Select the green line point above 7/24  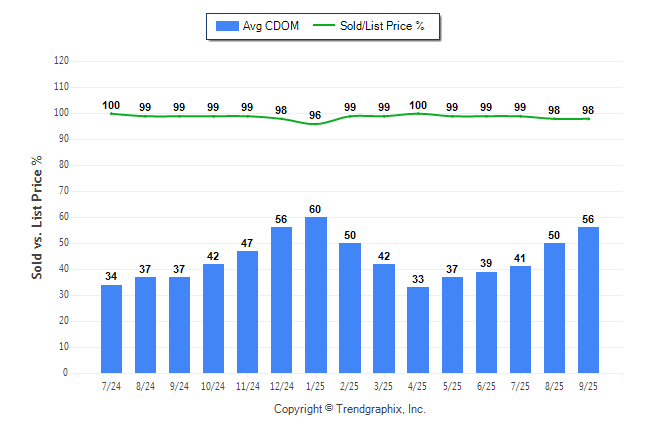[x=111, y=114]
